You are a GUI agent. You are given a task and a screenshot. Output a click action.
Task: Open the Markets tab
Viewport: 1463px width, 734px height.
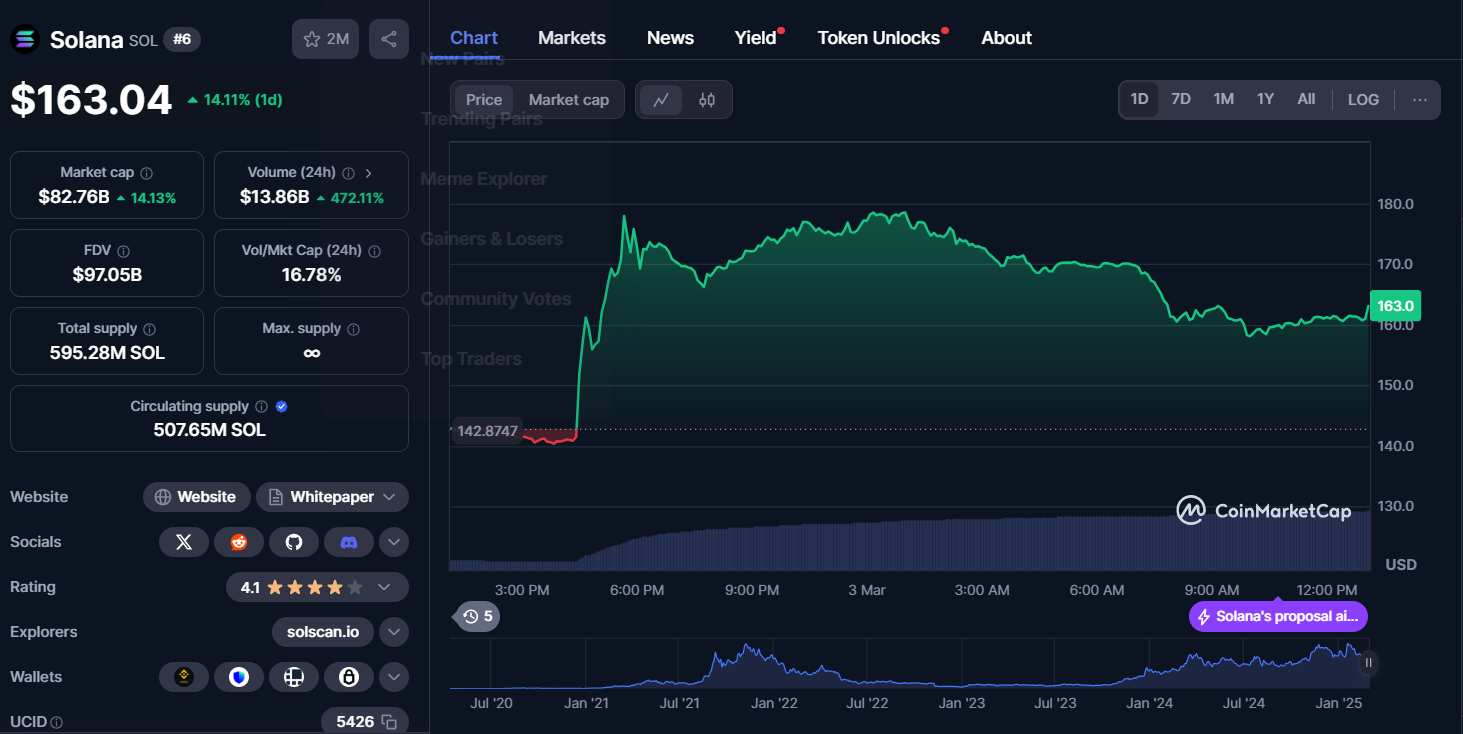tap(572, 38)
